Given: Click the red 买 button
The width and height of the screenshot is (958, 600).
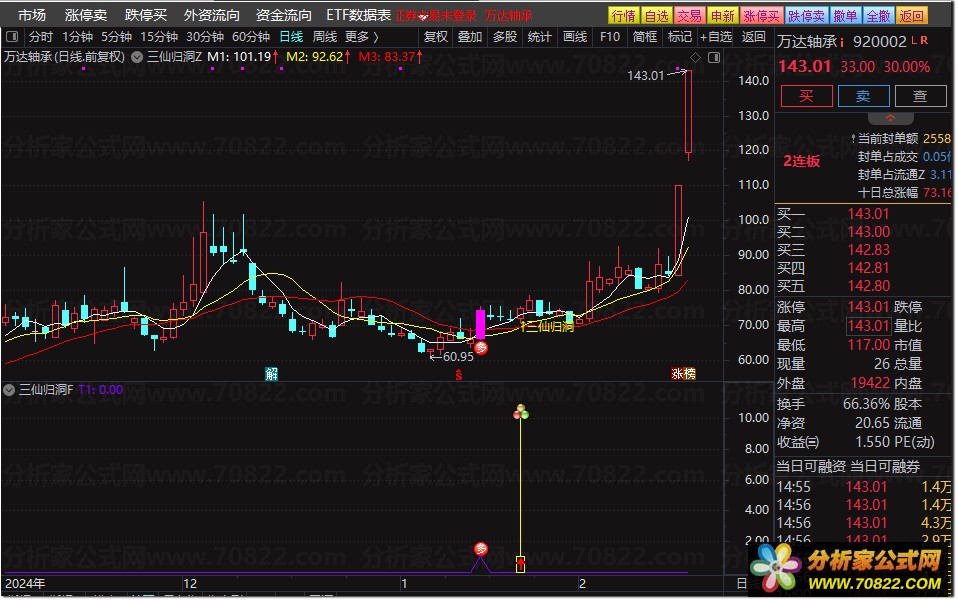Looking at the screenshot, I should coord(806,96).
